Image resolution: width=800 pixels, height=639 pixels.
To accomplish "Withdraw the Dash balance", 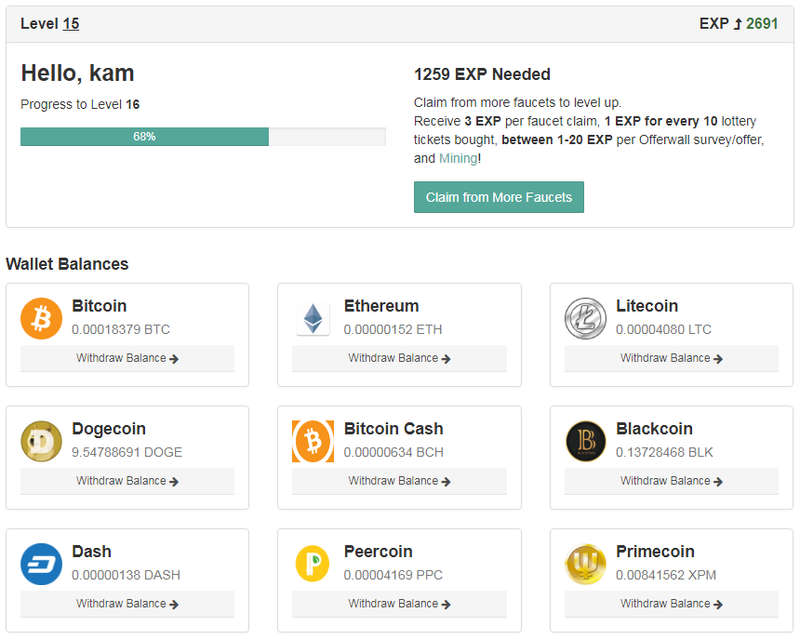I will click(127, 604).
